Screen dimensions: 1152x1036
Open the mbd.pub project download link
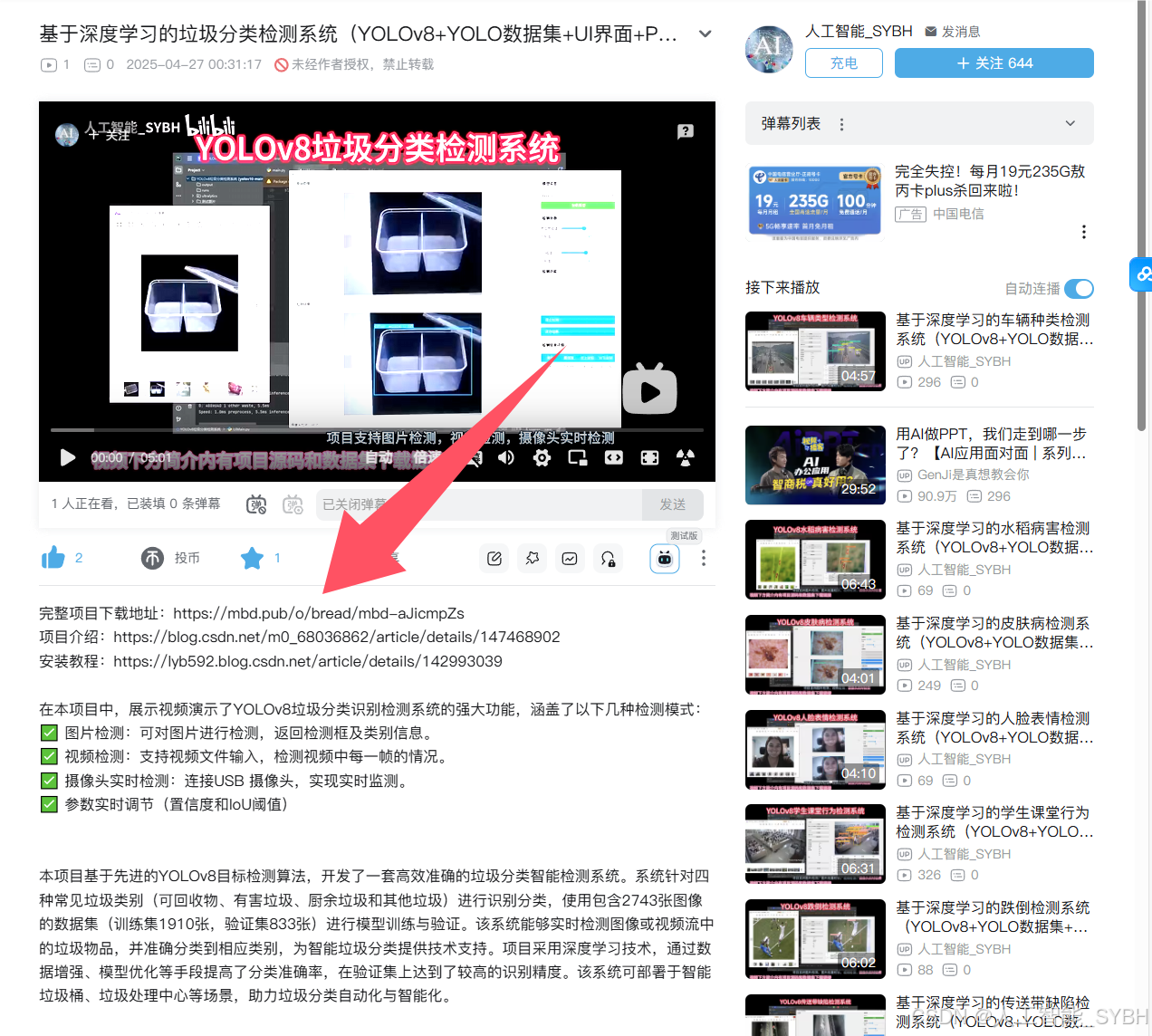(319, 613)
